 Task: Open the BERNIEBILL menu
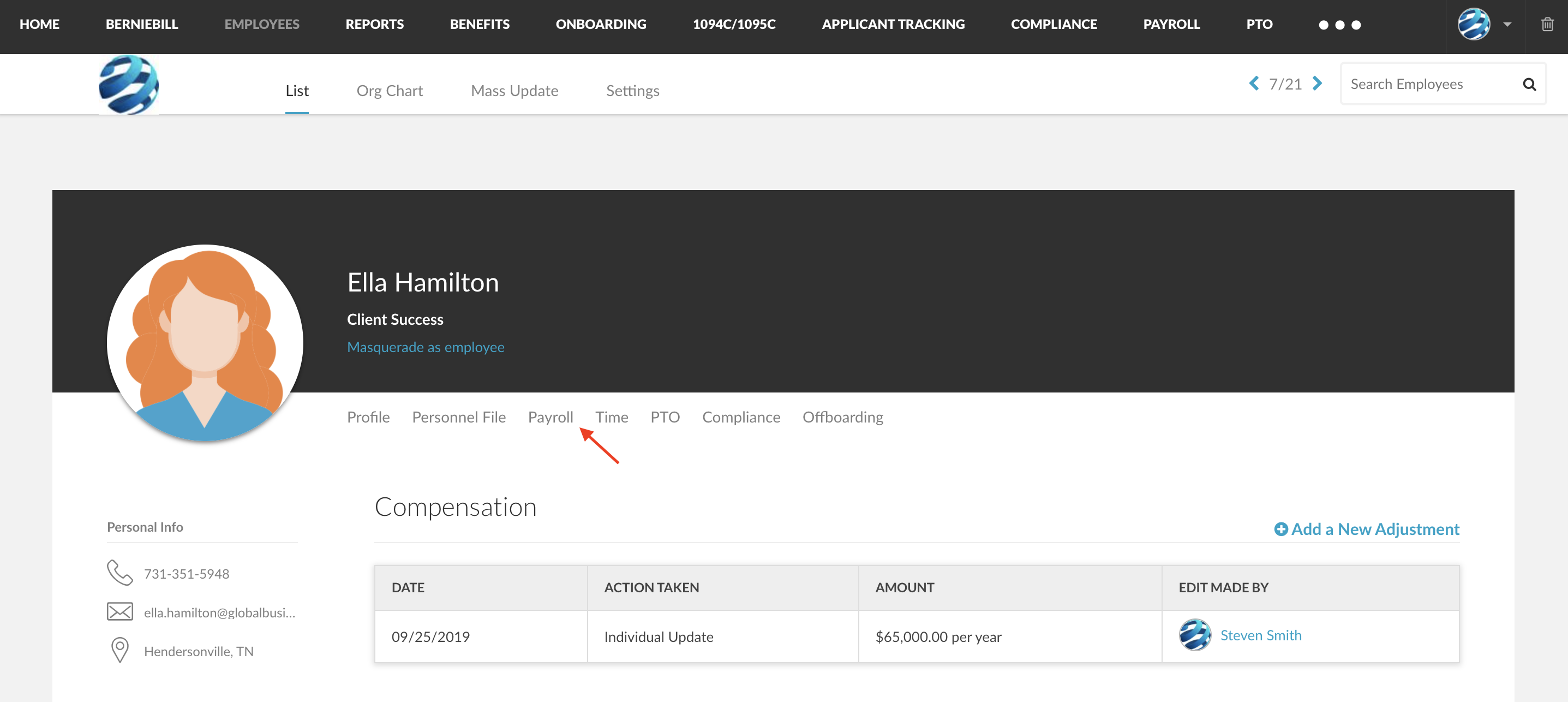[142, 25]
